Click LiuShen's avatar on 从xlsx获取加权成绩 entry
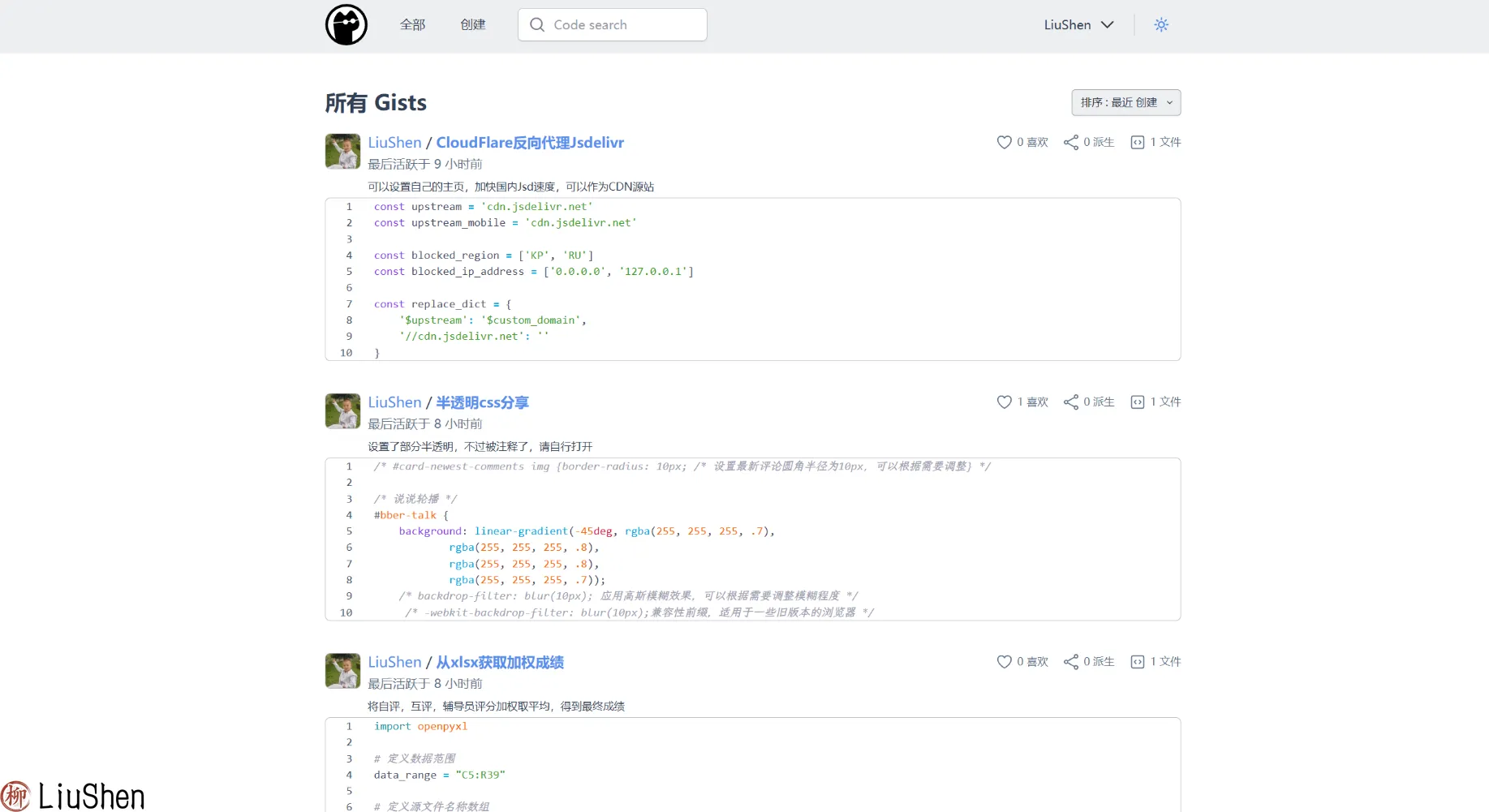The height and width of the screenshot is (812, 1489). (x=342, y=671)
